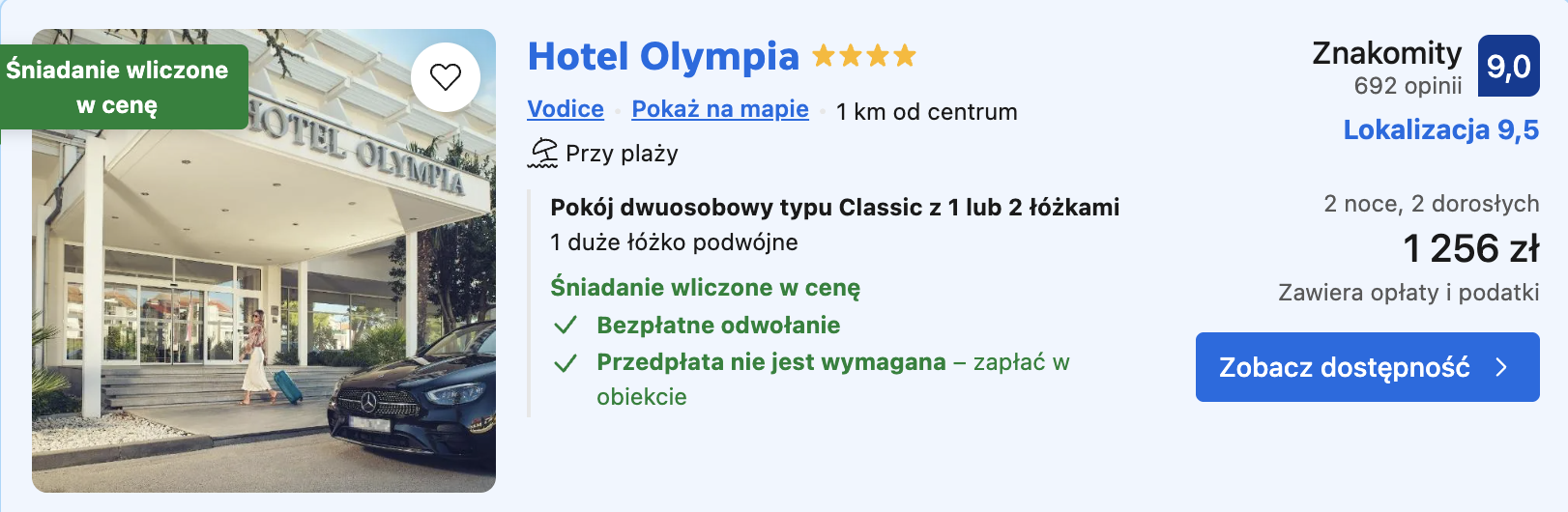Image resolution: width=1568 pixels, height=512 pixels.
Task: Click the Lokalizacja 9,5 score
Action: coord(1441,130)
